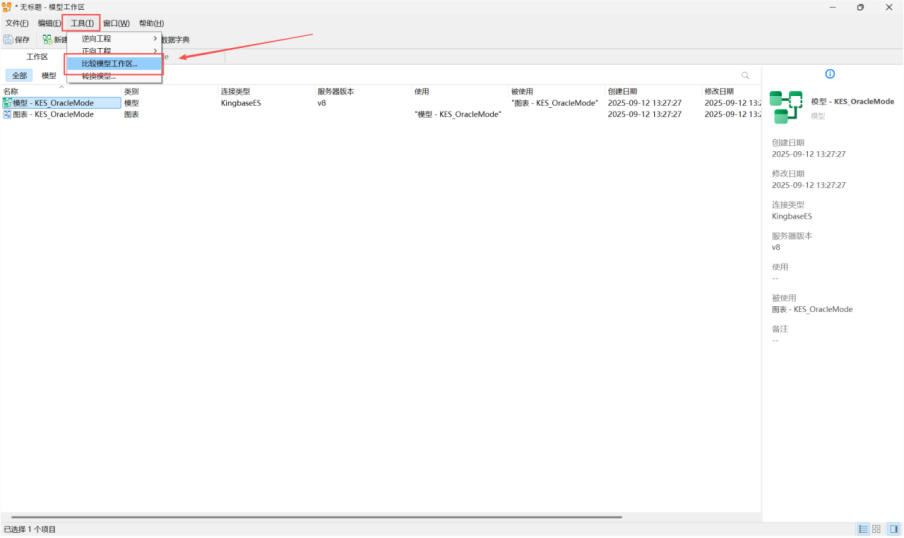Choose 比较模型工作区... from the Tools menu
Viewport: 904px width, 538px height.
point(110,64)
